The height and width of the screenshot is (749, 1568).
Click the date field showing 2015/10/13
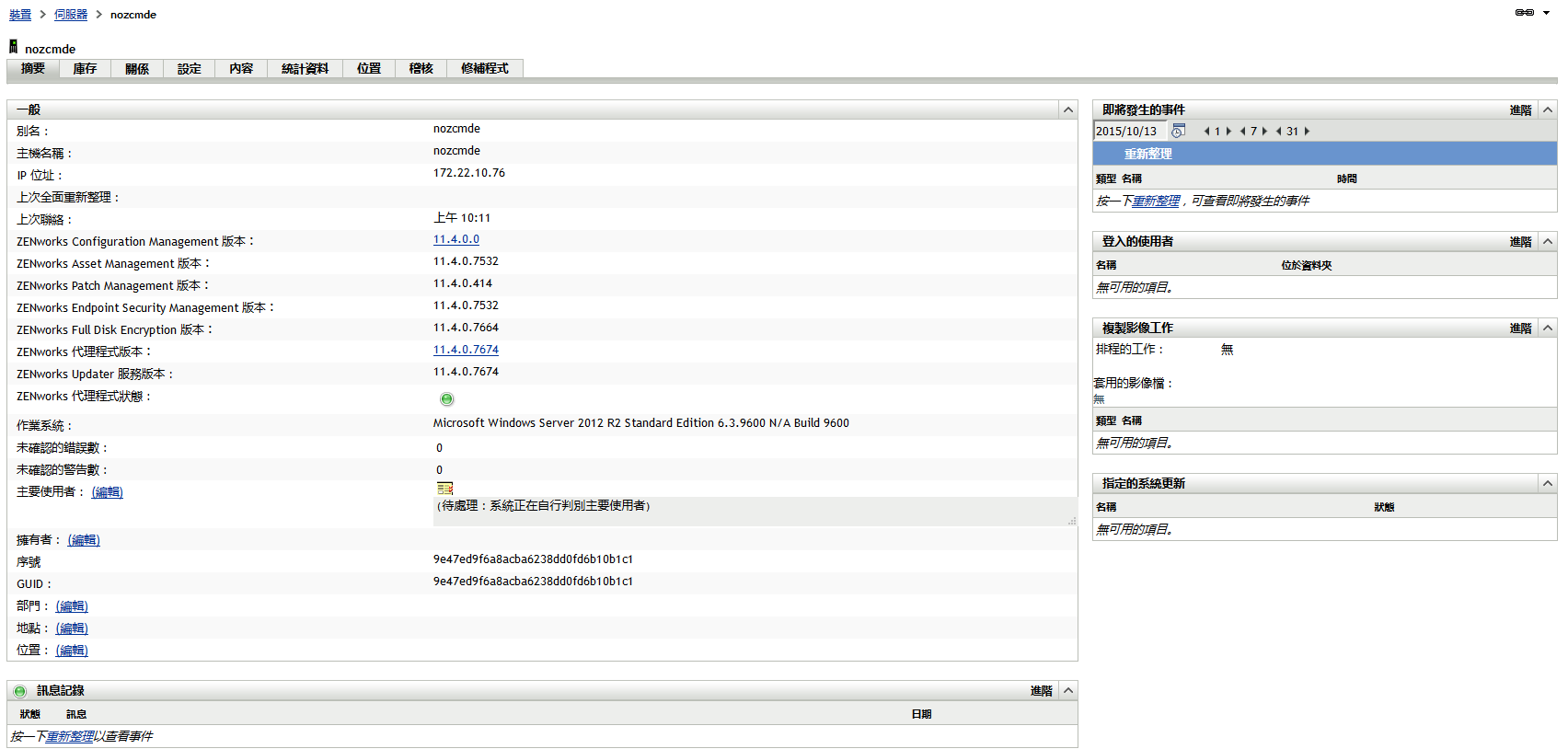coord(1130,132)
